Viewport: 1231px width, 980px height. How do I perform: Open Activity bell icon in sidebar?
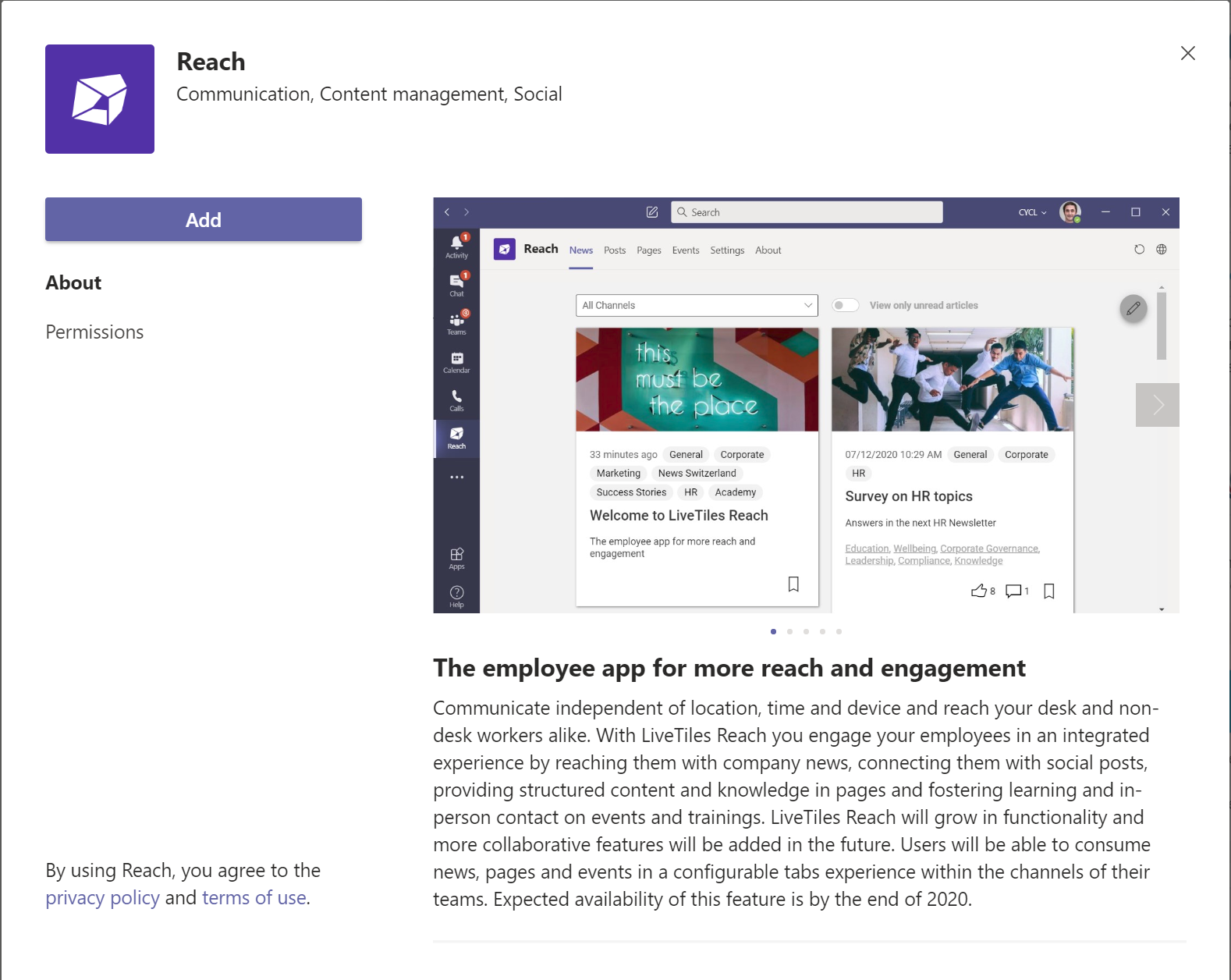click(x=457, y=246)
